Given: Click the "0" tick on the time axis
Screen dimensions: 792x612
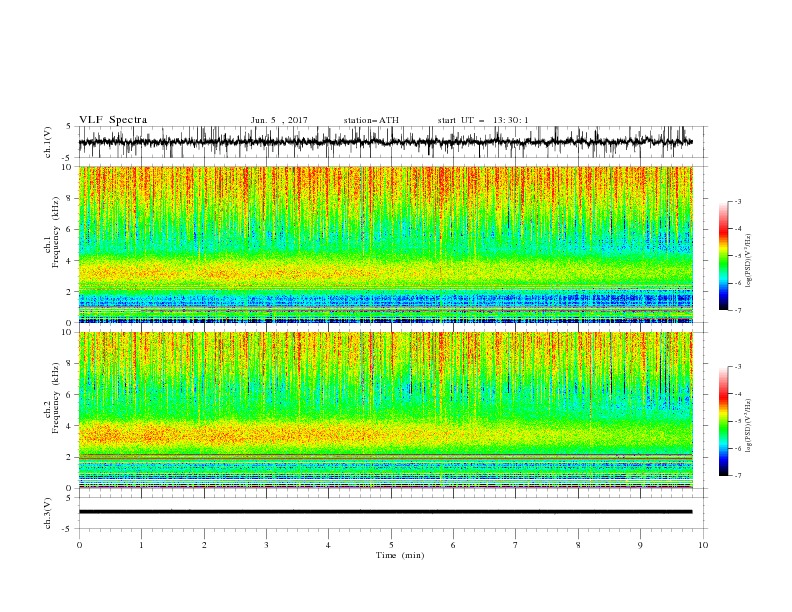Looking at the screenshot, I should (x=79, y=545).
